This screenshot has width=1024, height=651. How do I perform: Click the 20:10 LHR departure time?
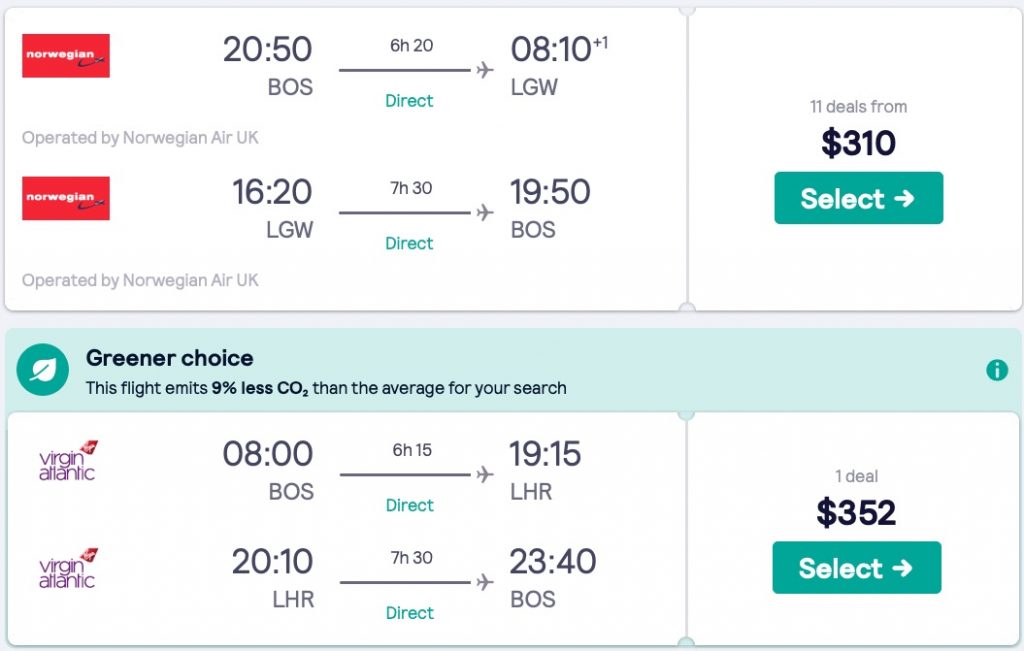coord(272,561)
